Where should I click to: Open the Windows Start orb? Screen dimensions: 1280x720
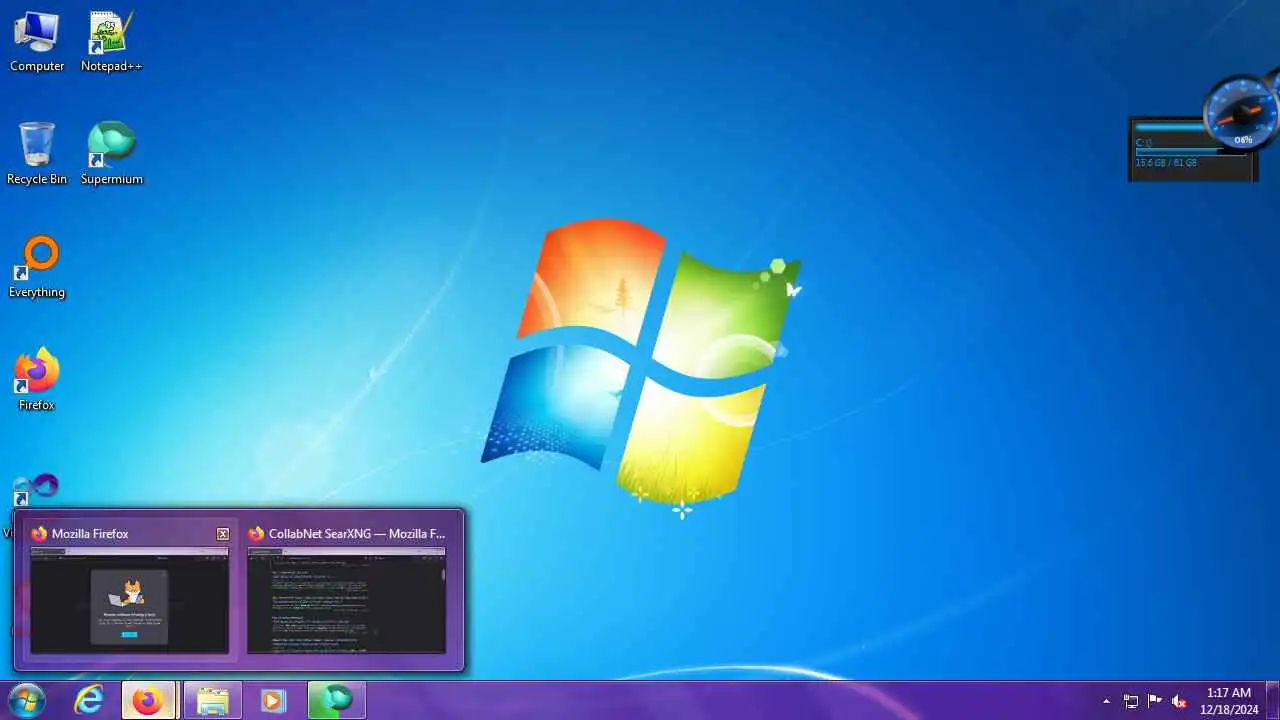tap(27, 700)
